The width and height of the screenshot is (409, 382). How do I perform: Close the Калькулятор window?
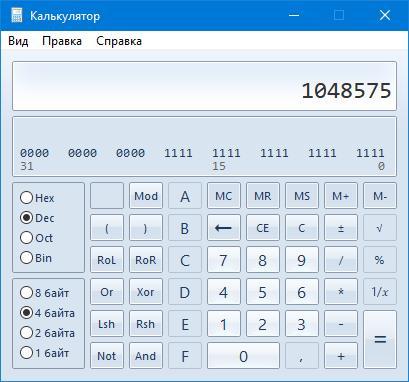tap(385, 15)
